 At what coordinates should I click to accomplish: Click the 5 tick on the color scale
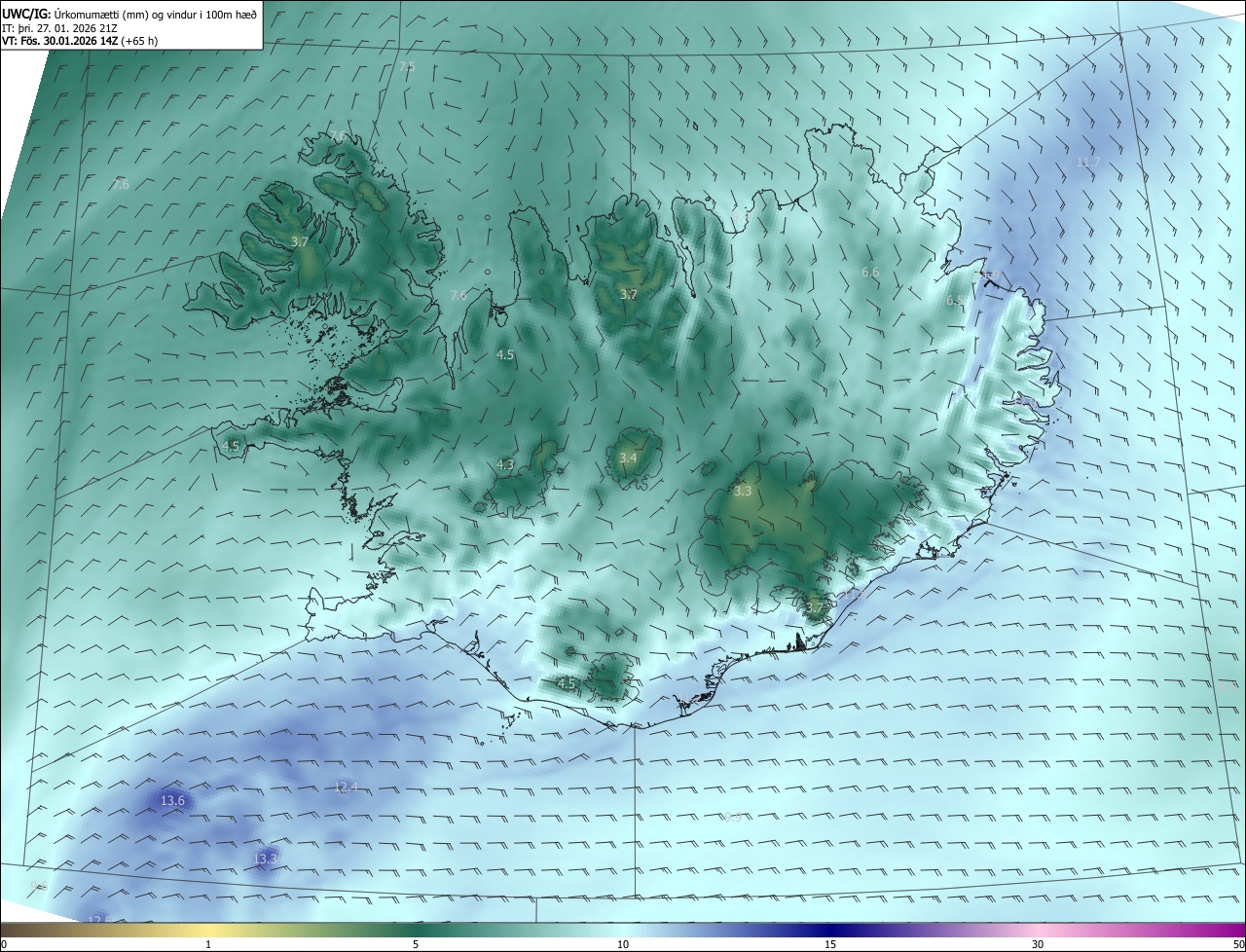point(416,944)
